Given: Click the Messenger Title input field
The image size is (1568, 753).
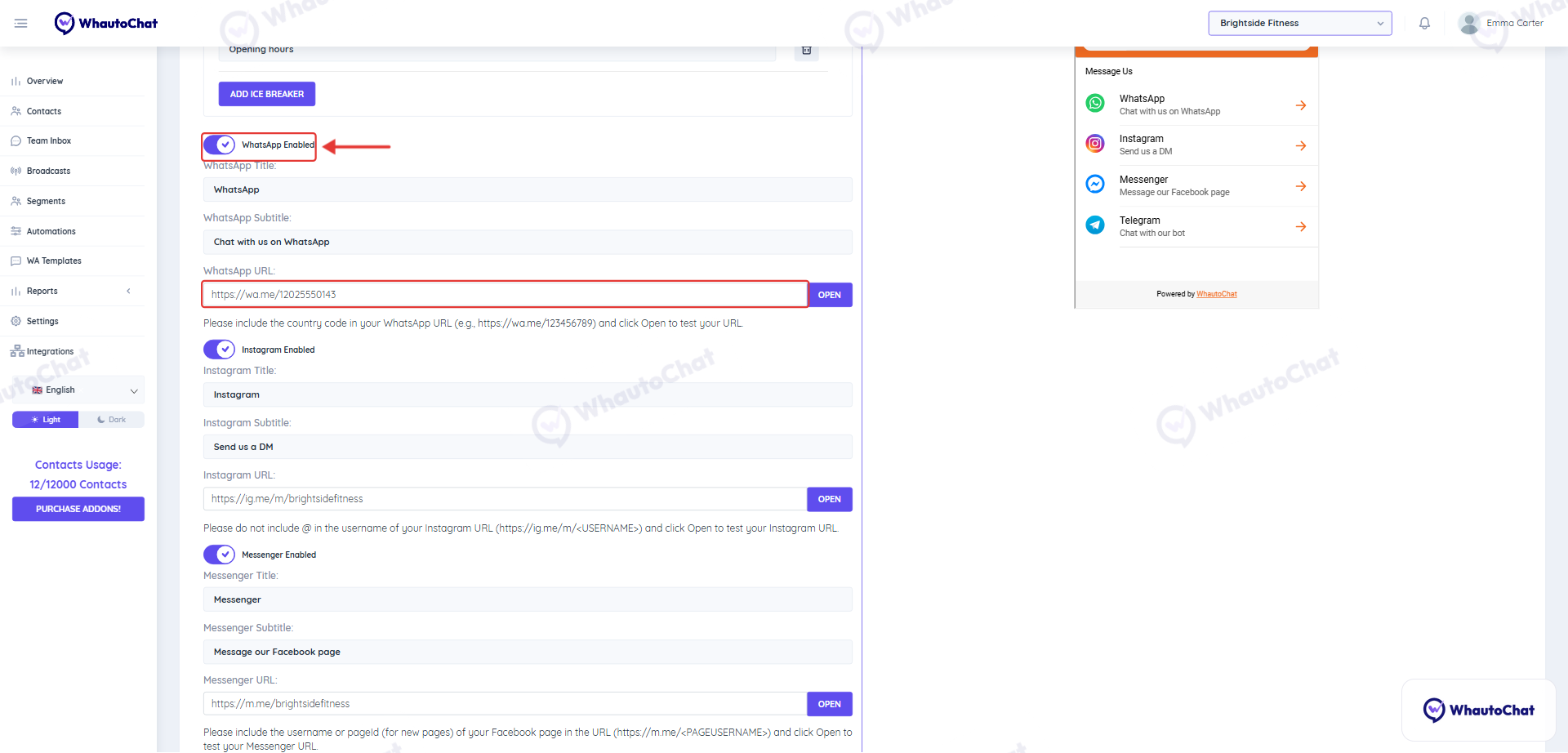Looking at the screenshot, I should (528, 599).
